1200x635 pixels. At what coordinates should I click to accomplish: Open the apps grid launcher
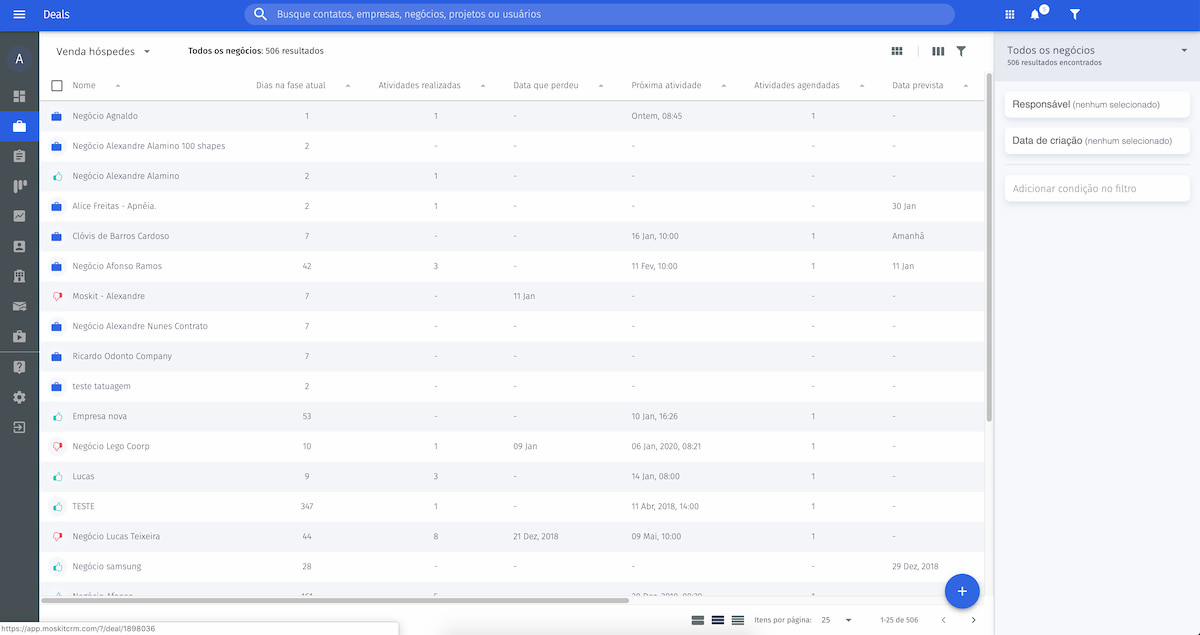click(x=1009, y=14)
